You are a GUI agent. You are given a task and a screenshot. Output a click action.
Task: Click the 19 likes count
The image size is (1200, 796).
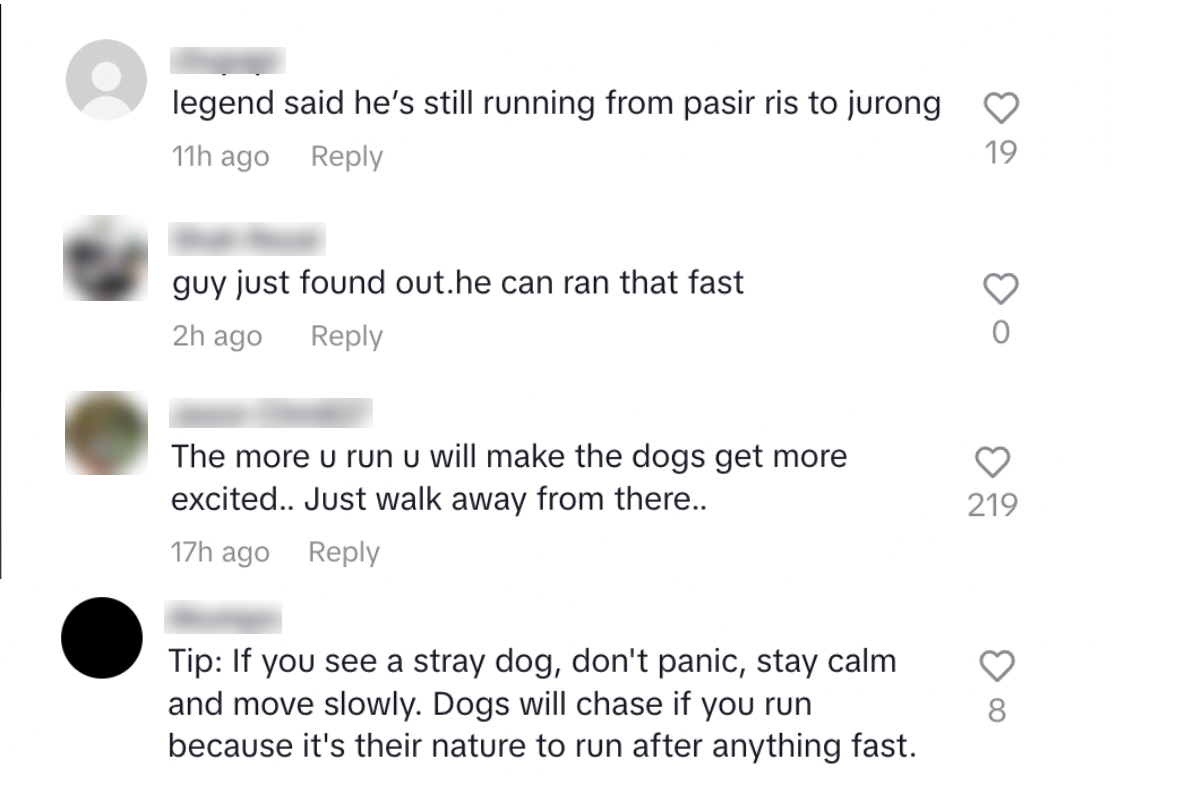pyautogui.click(x=1000, y=152)
